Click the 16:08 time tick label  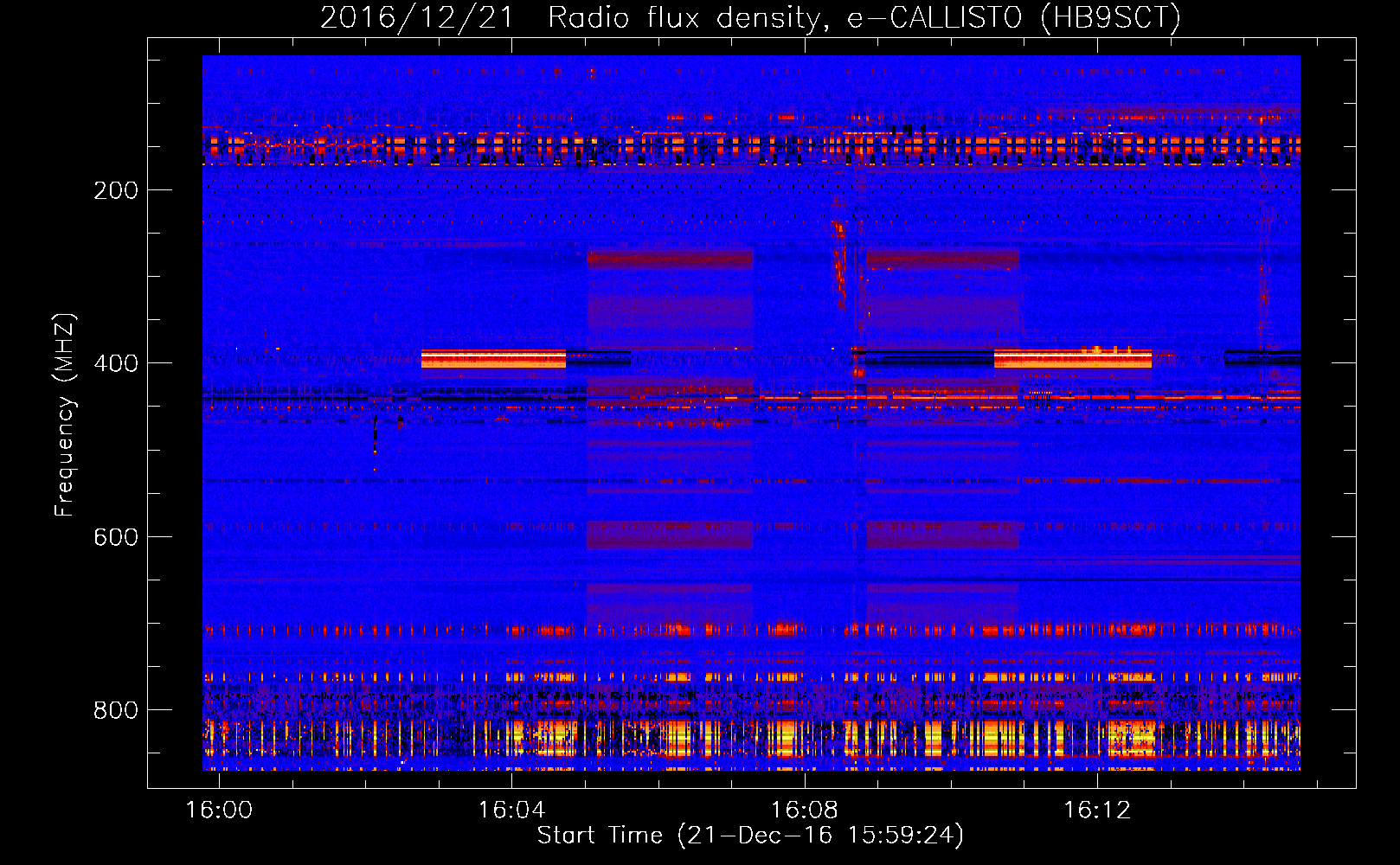(x=805, y=810)
